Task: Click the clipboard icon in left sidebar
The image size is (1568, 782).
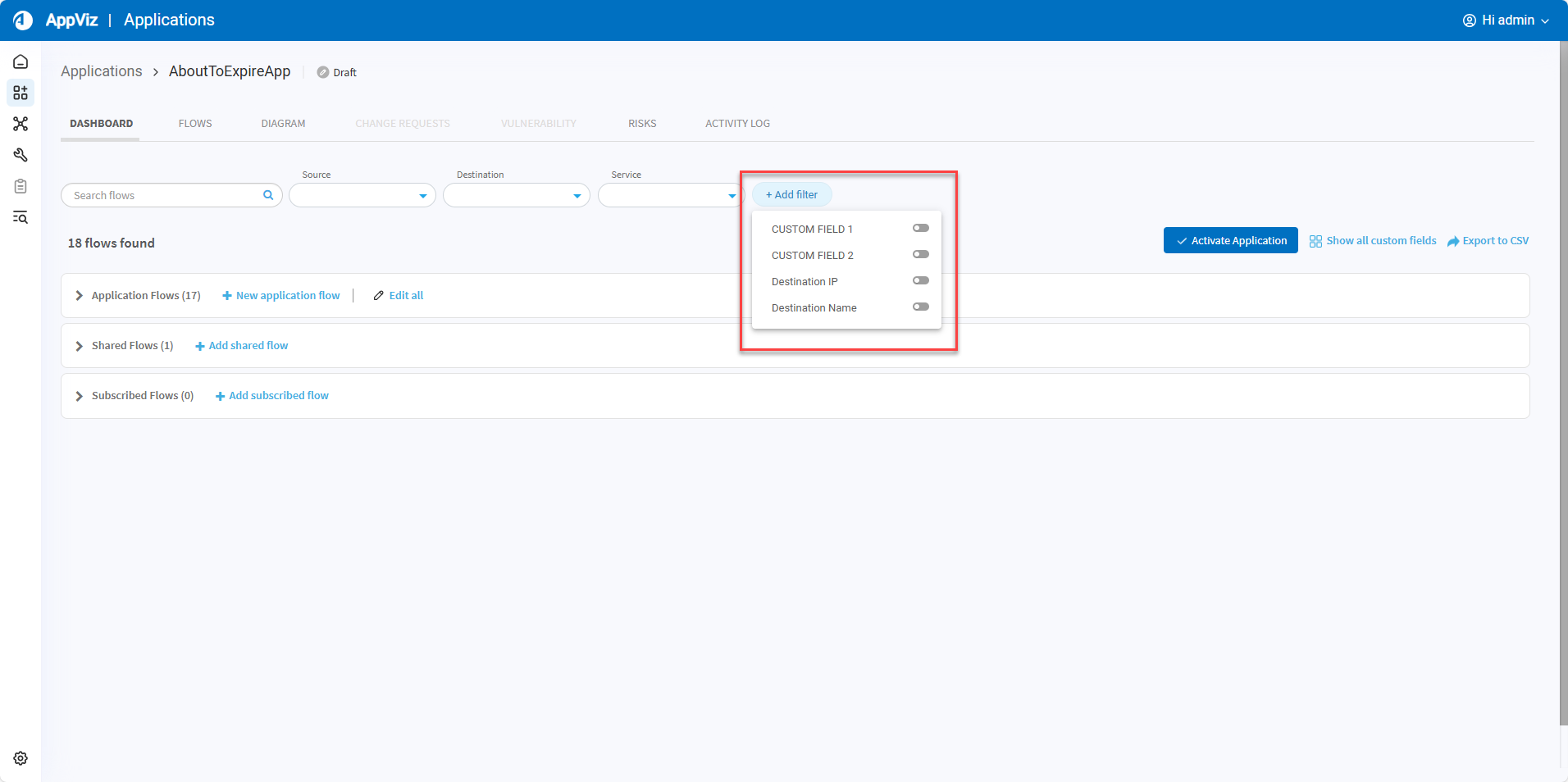Action: pos(21,186)
